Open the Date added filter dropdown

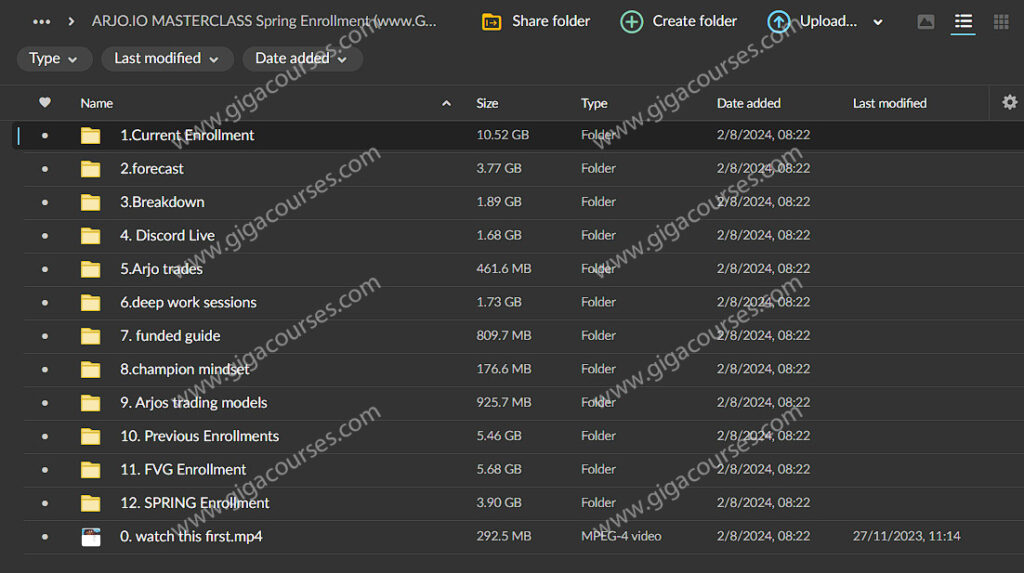tap(302, 59)
